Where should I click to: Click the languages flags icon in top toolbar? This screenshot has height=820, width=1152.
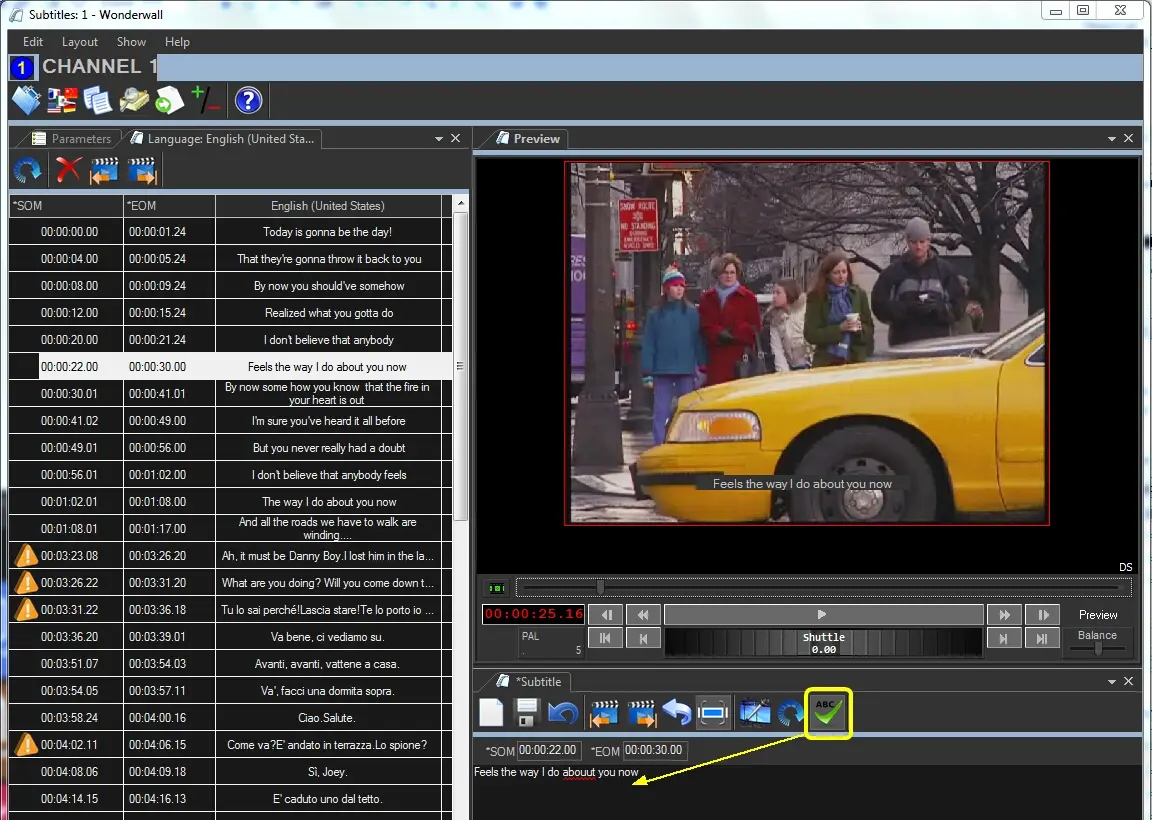(x=62, y=101)
